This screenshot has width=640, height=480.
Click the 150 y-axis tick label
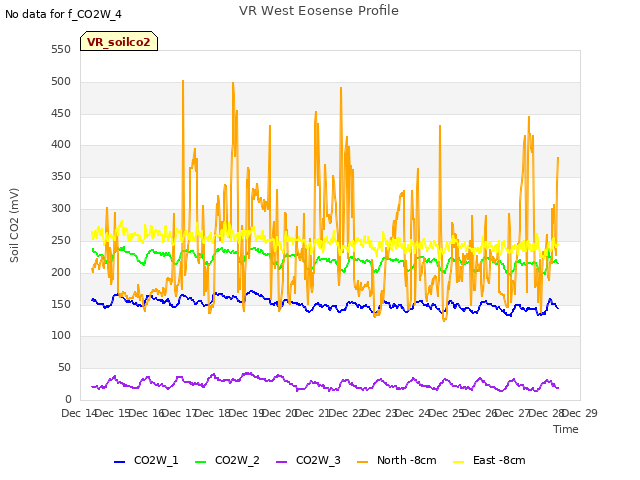click(x=61, y=304)
